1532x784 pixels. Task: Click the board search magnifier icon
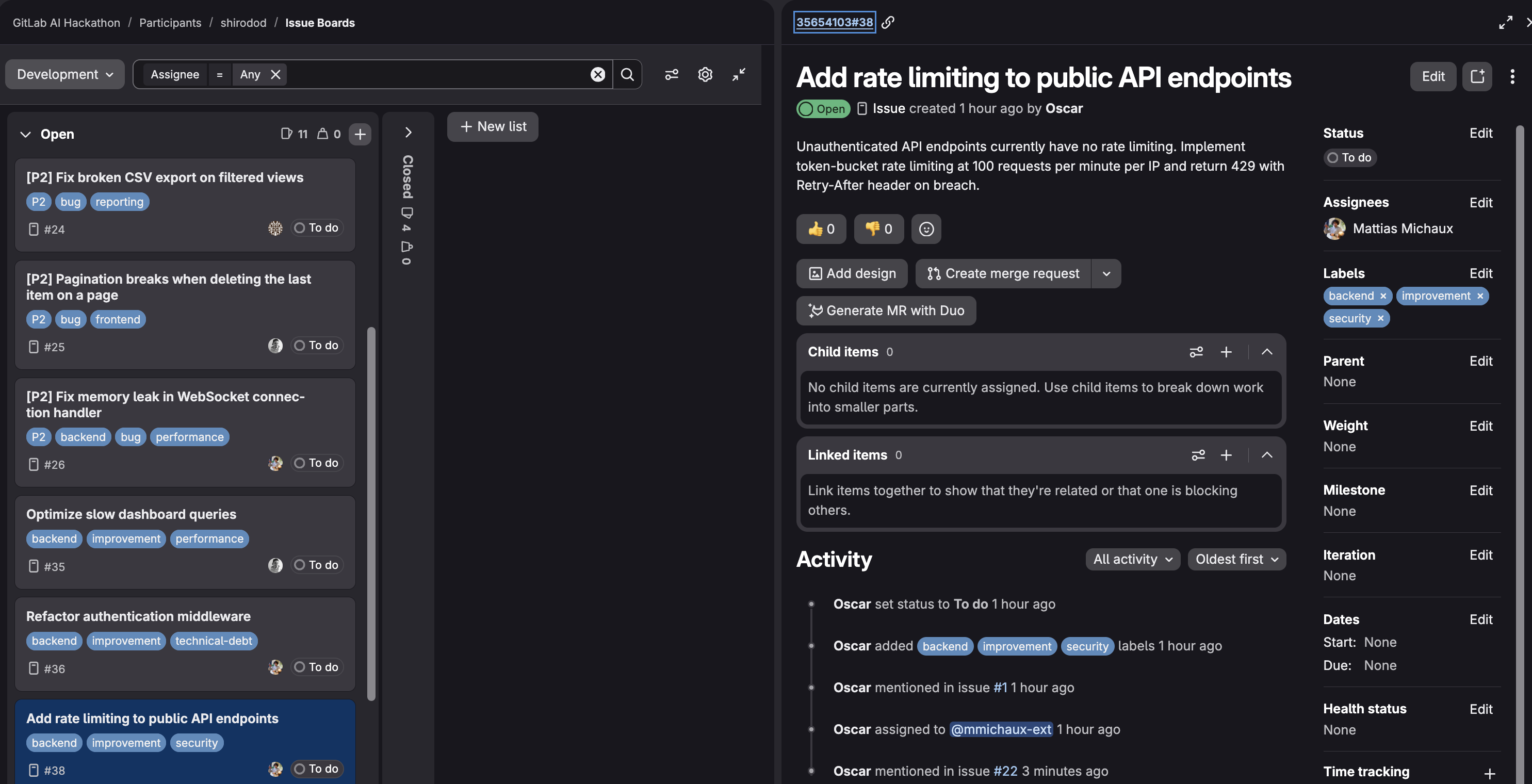coord(627,74)
